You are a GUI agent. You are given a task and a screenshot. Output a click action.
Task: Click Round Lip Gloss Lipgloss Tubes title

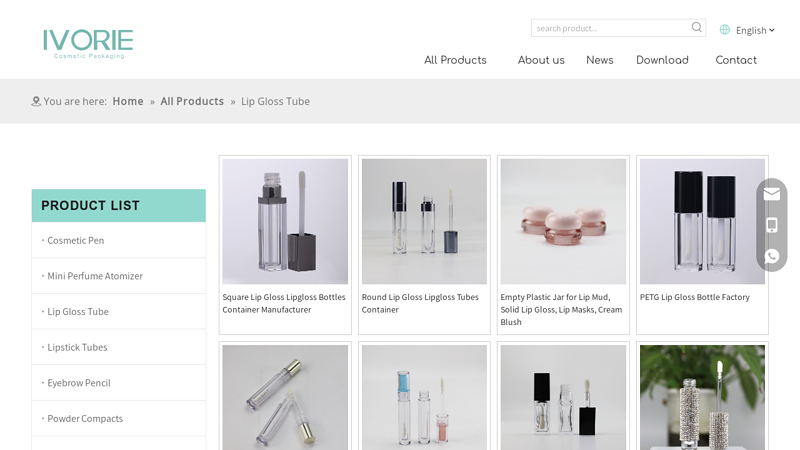pos(420,303)
